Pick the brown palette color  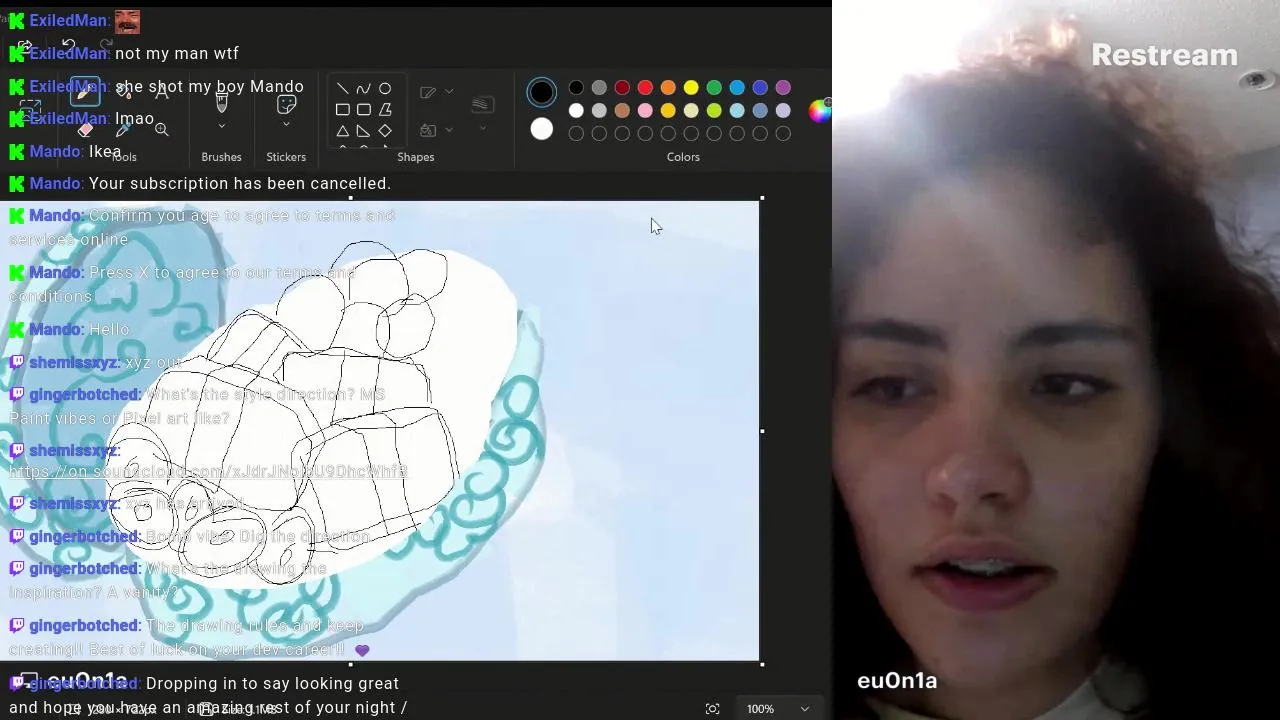tap(622, 111)
